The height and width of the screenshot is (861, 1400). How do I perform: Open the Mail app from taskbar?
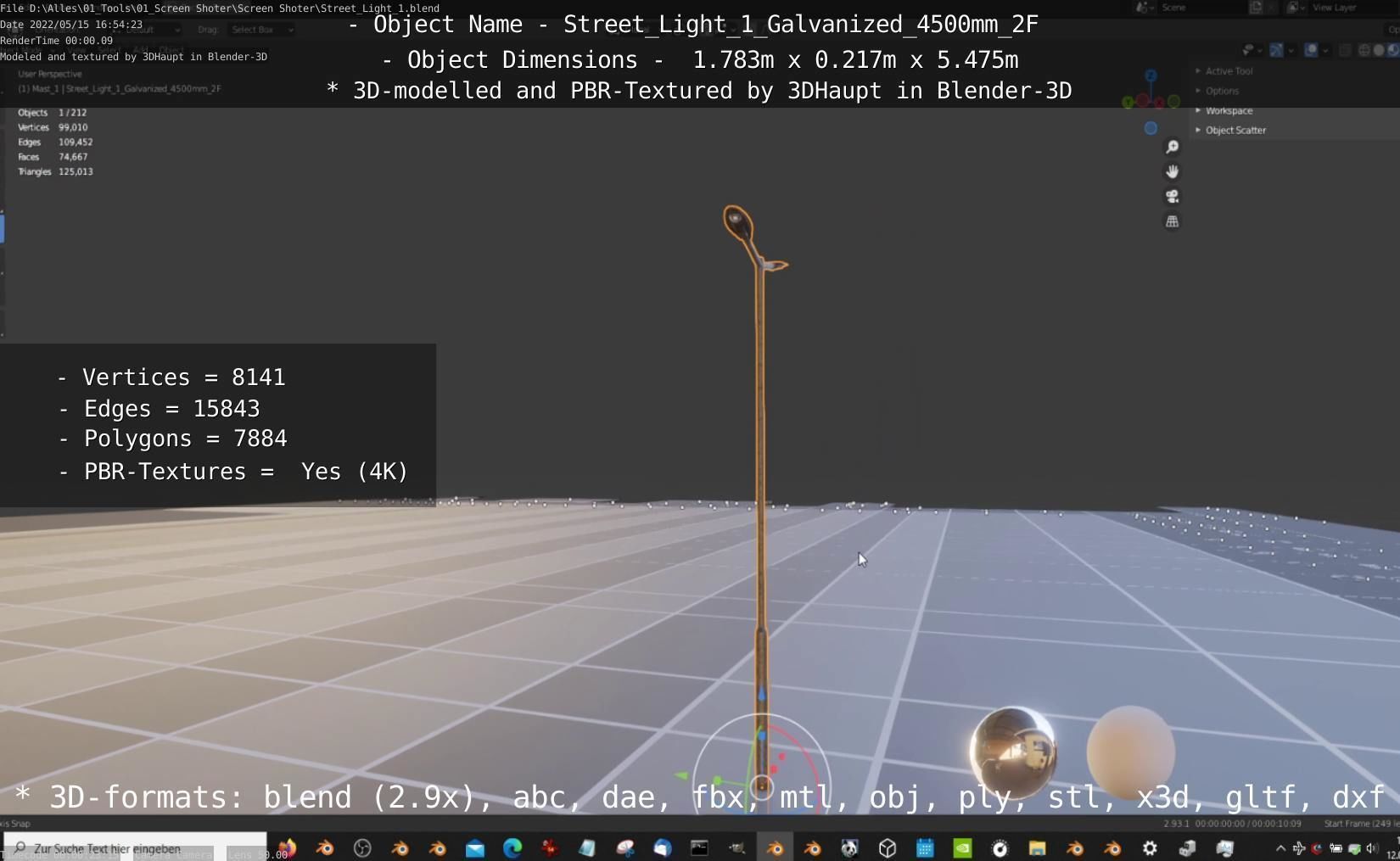[475, 848]
